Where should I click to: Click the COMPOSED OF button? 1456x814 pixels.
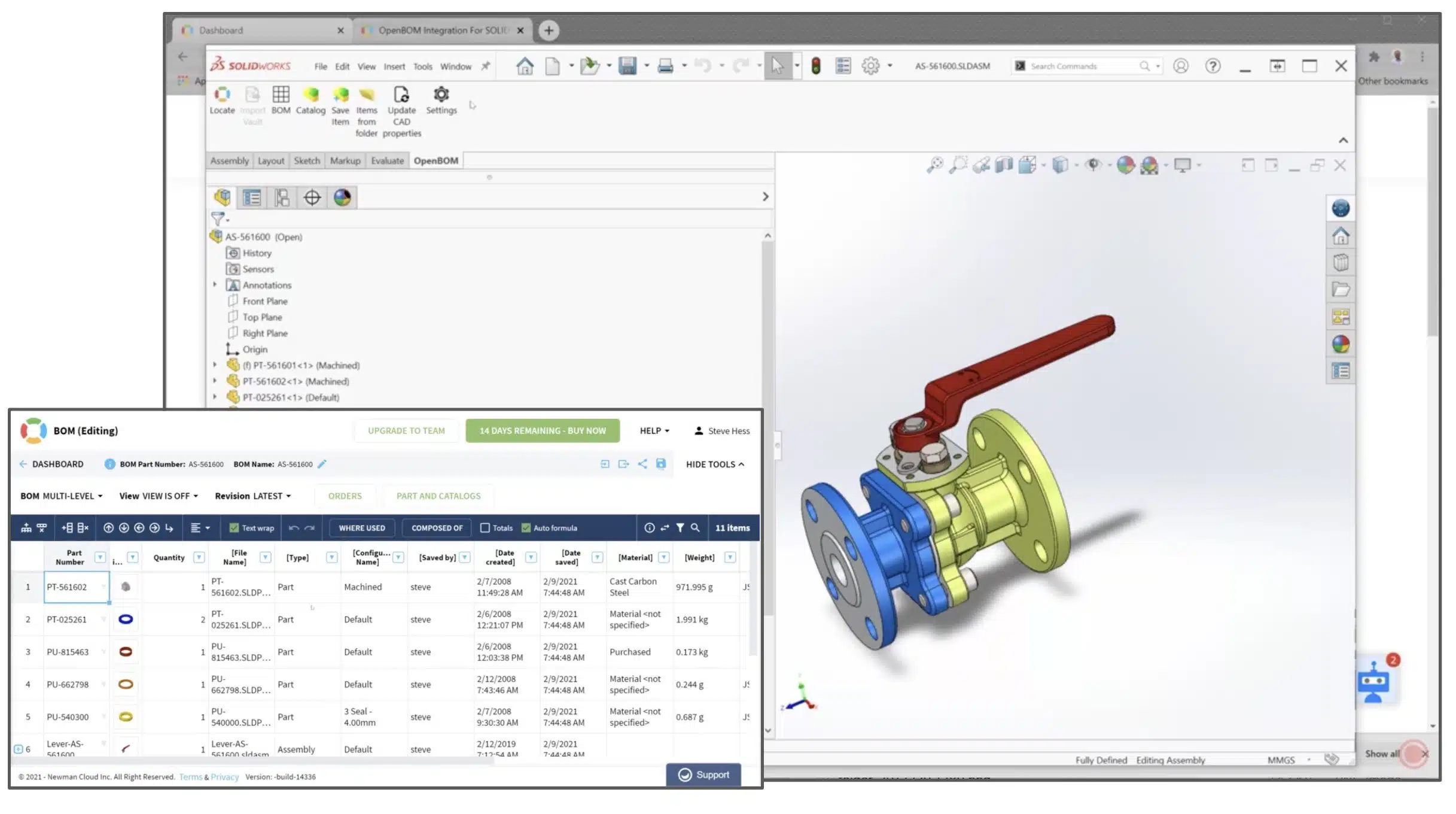click(x=437, y=528)
